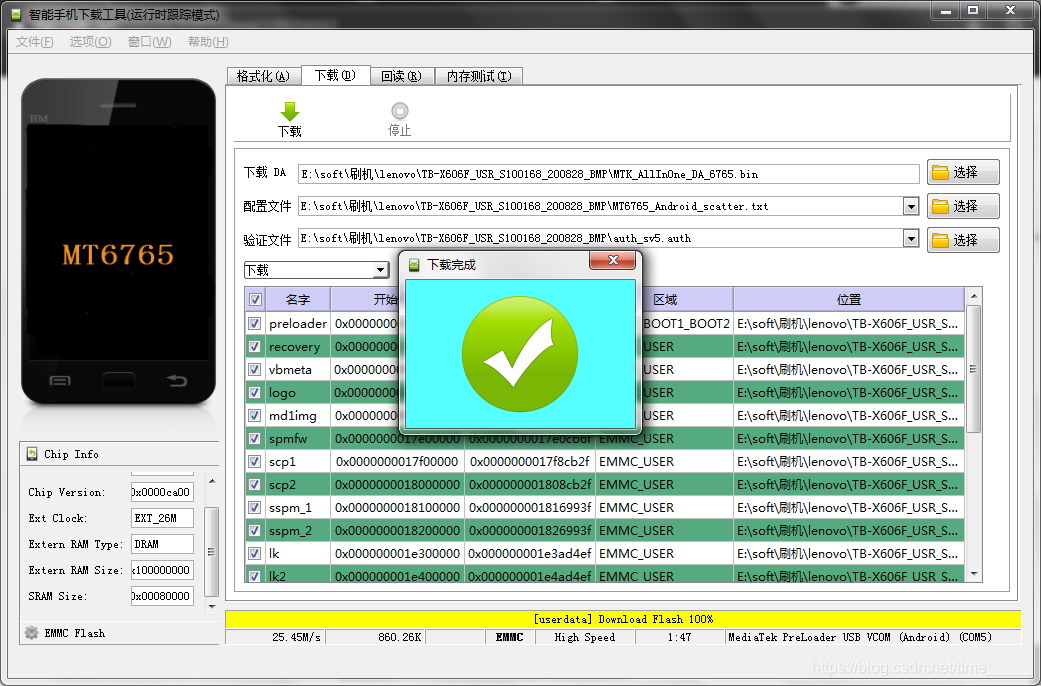1041x686 pixels.
Task: Close the download complete dialog
Action: [613, 260]
